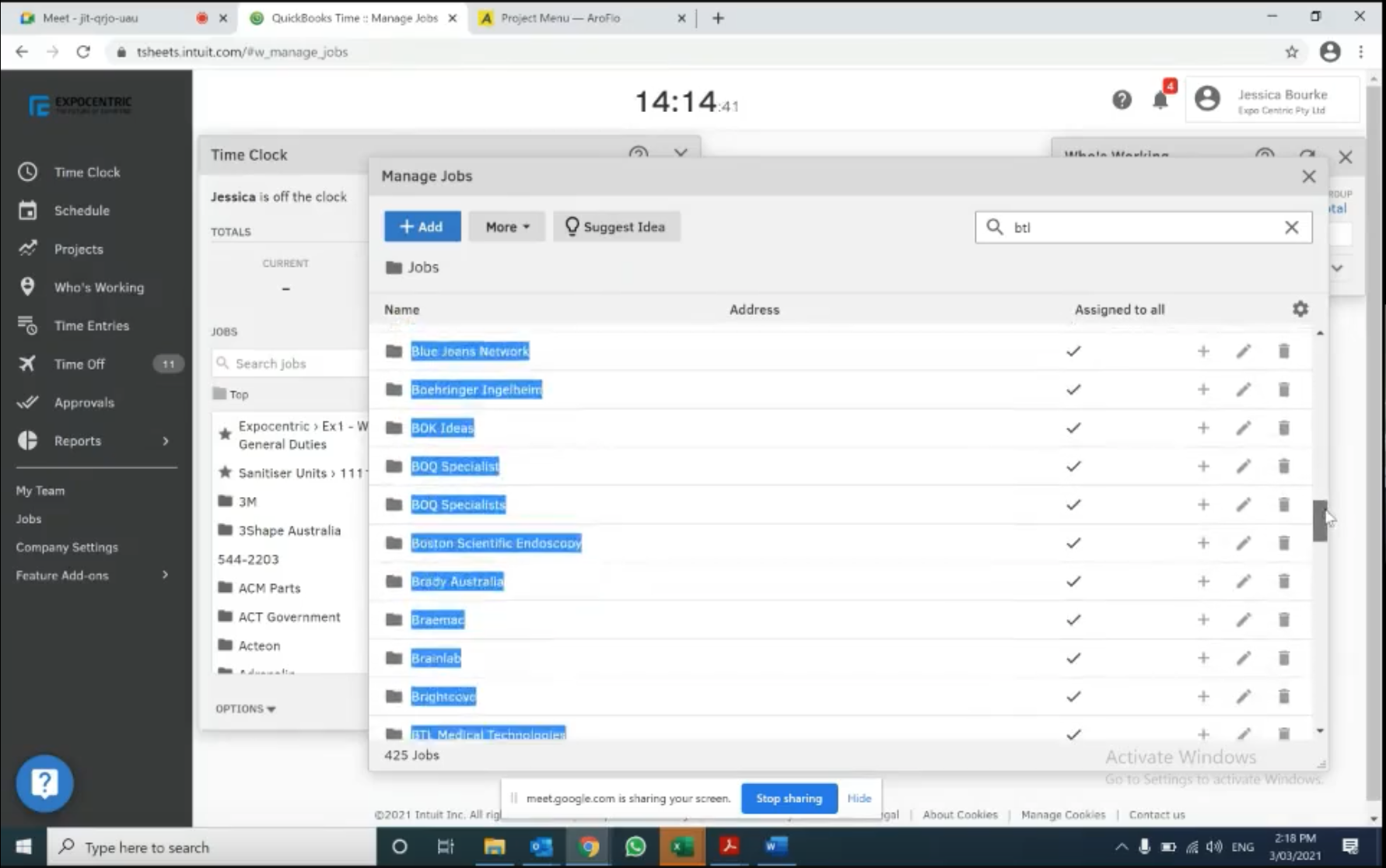
Task: Open Schedule in sidebar
Action: [x=82, y=210]
